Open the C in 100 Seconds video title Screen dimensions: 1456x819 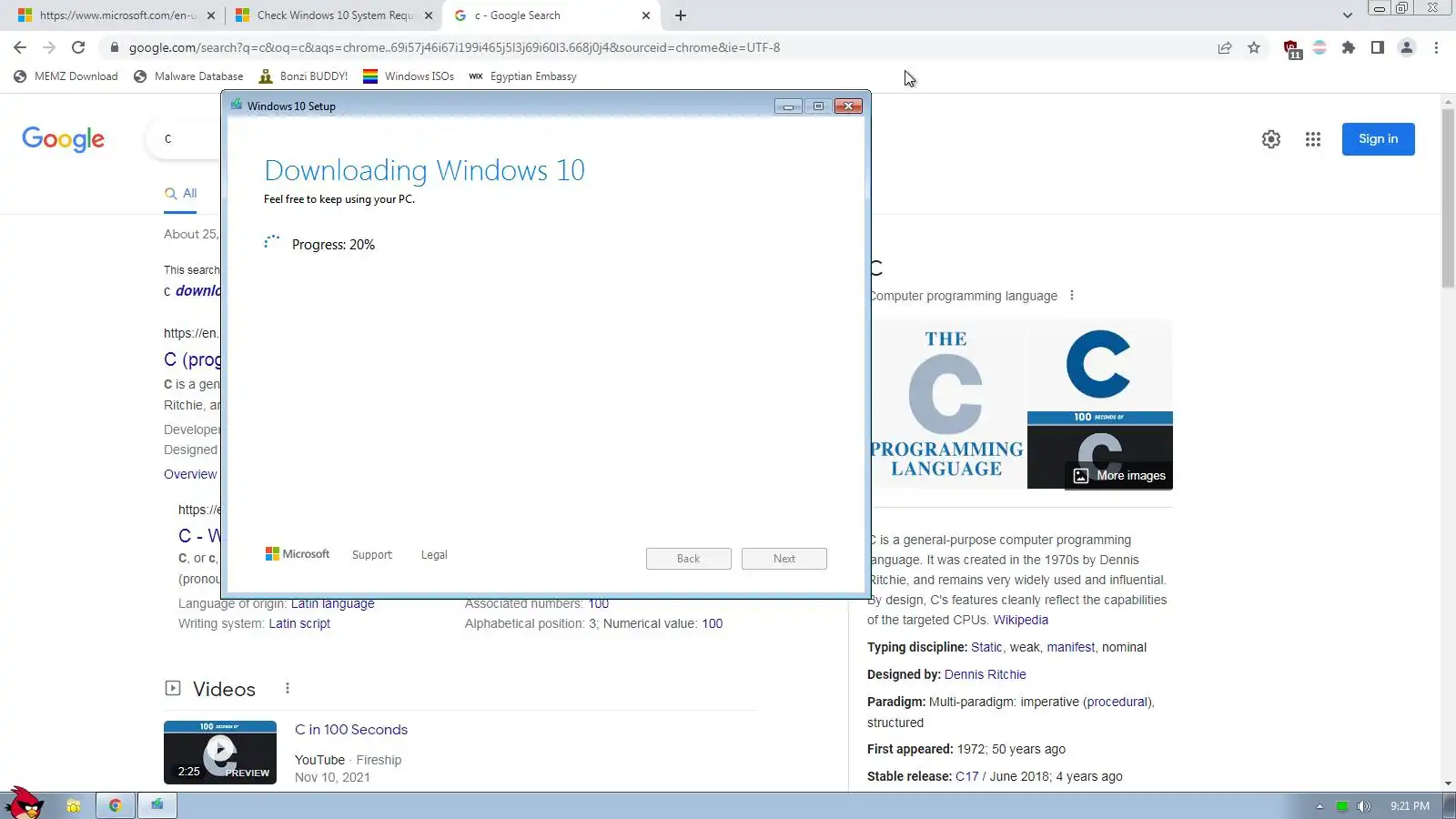tap(351, 730)
